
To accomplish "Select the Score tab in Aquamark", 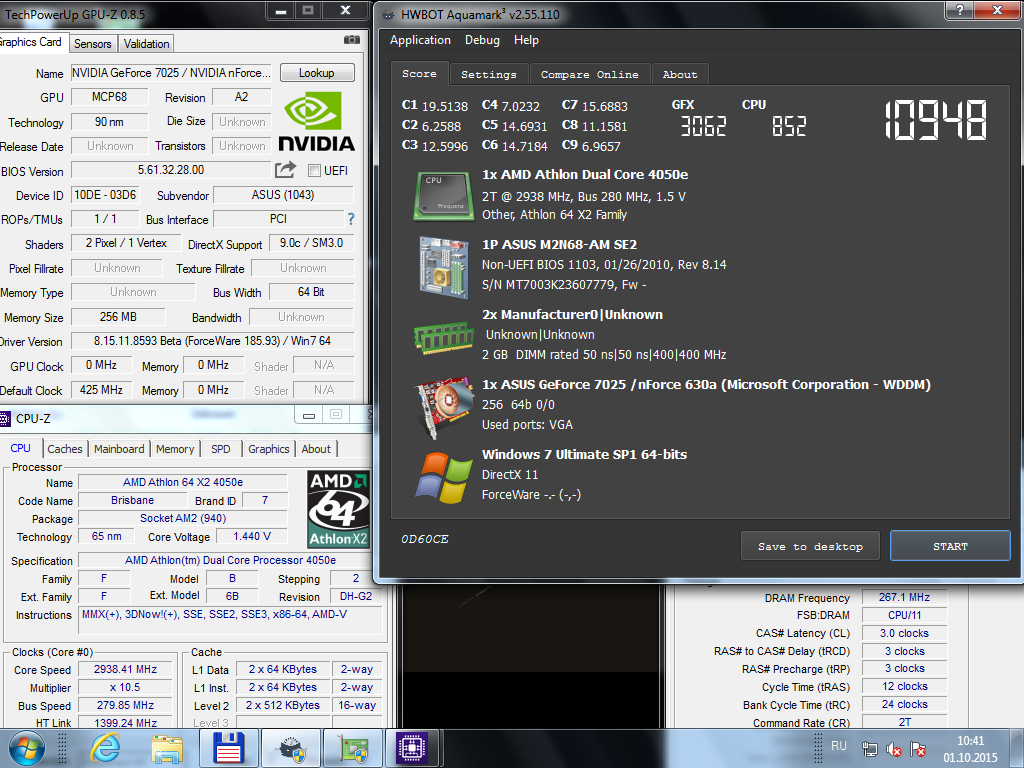I will pyautogui.click(x=419, y=74).
